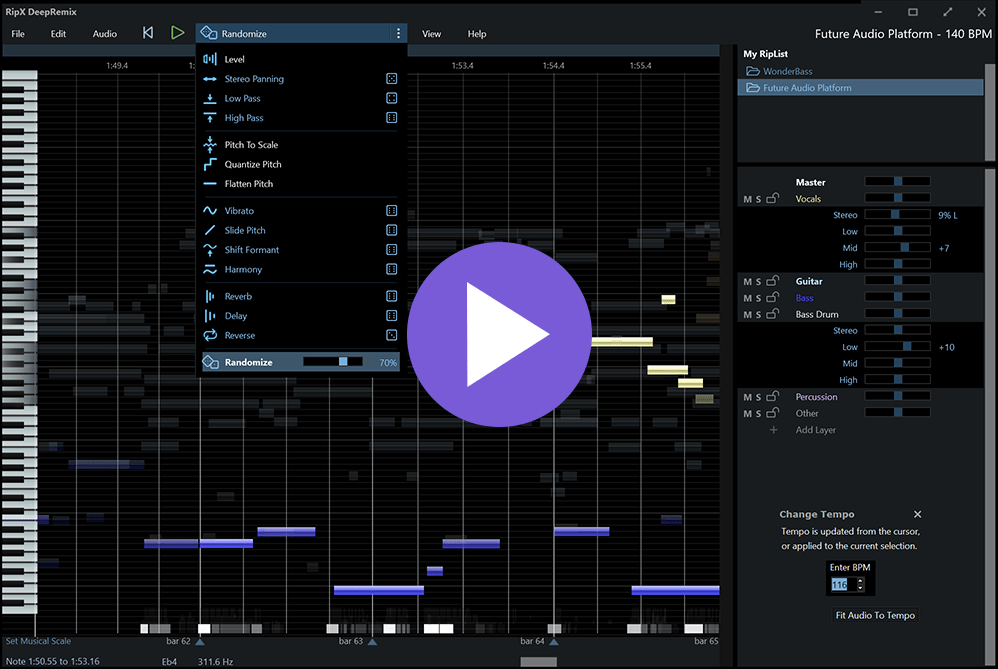
Task: Open the Audio menu
Action: (x=104, y=33)
